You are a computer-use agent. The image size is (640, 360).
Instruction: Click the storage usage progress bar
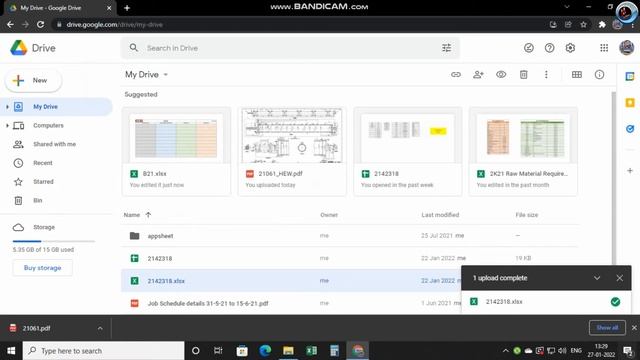[53, 241]
